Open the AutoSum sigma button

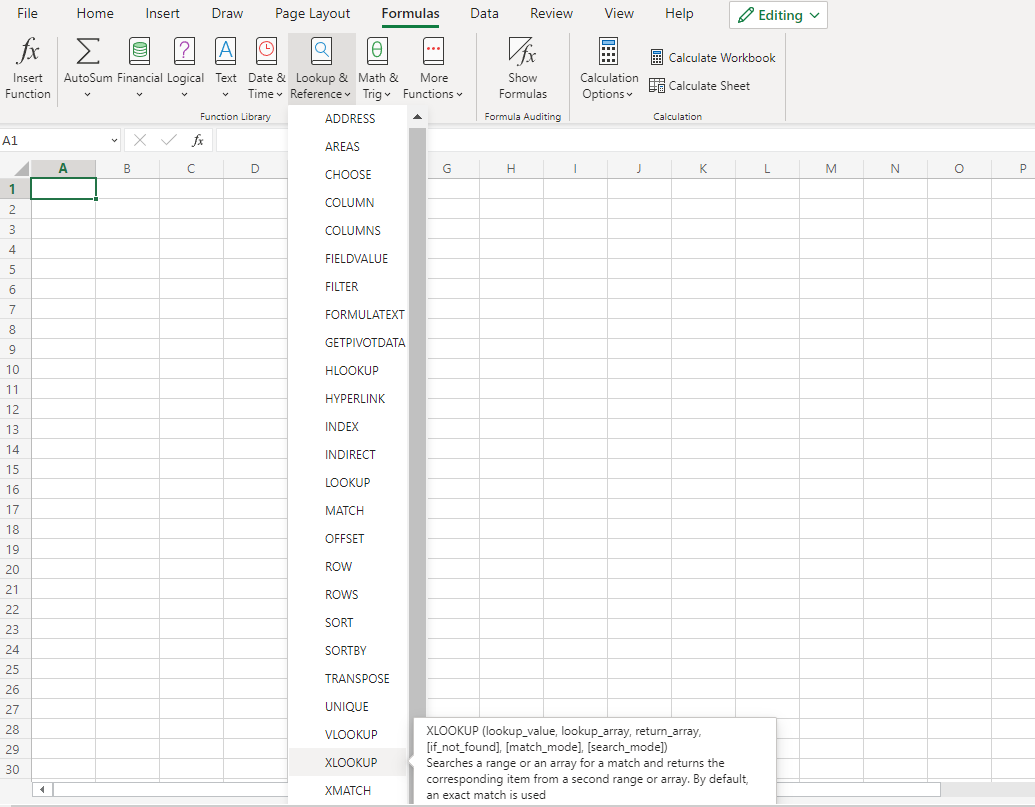click(x=88, y=53)
